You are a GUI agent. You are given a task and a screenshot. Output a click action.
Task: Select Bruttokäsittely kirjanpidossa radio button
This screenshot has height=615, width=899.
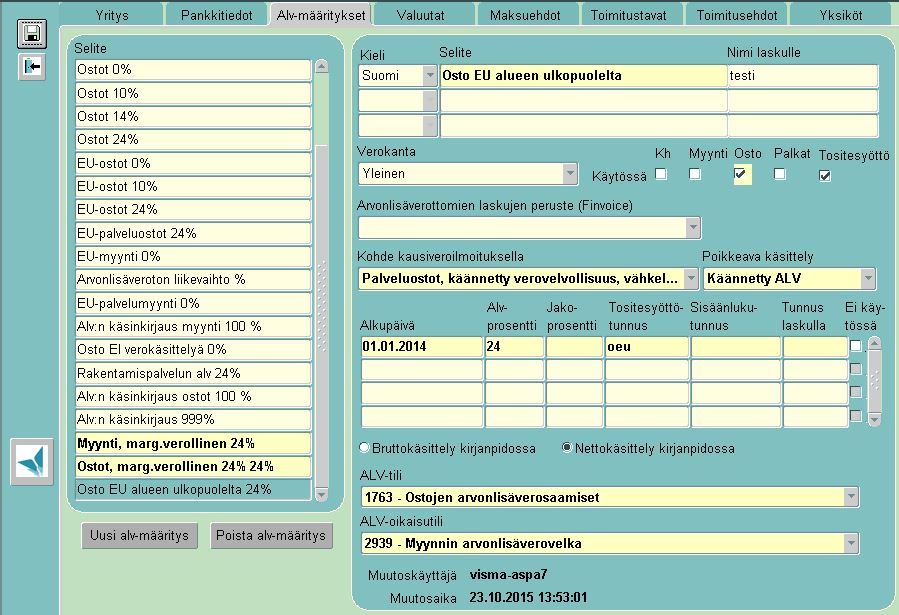tap(364, 448)
